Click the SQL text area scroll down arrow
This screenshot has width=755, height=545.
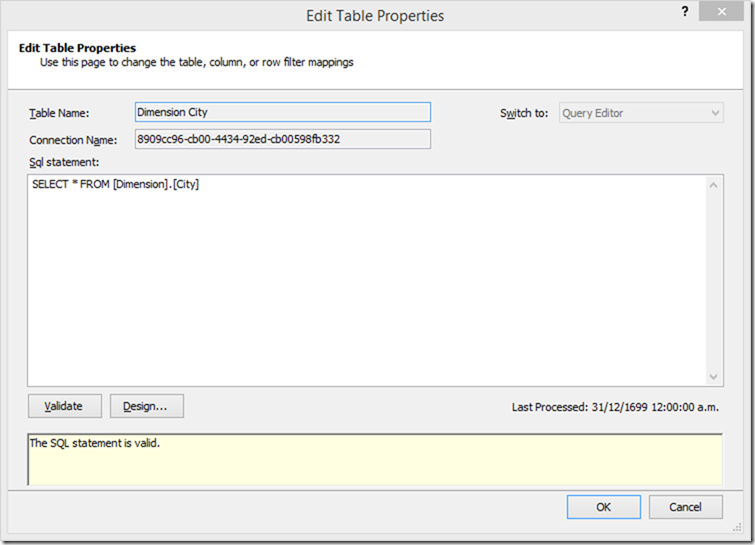coord(714,376)
